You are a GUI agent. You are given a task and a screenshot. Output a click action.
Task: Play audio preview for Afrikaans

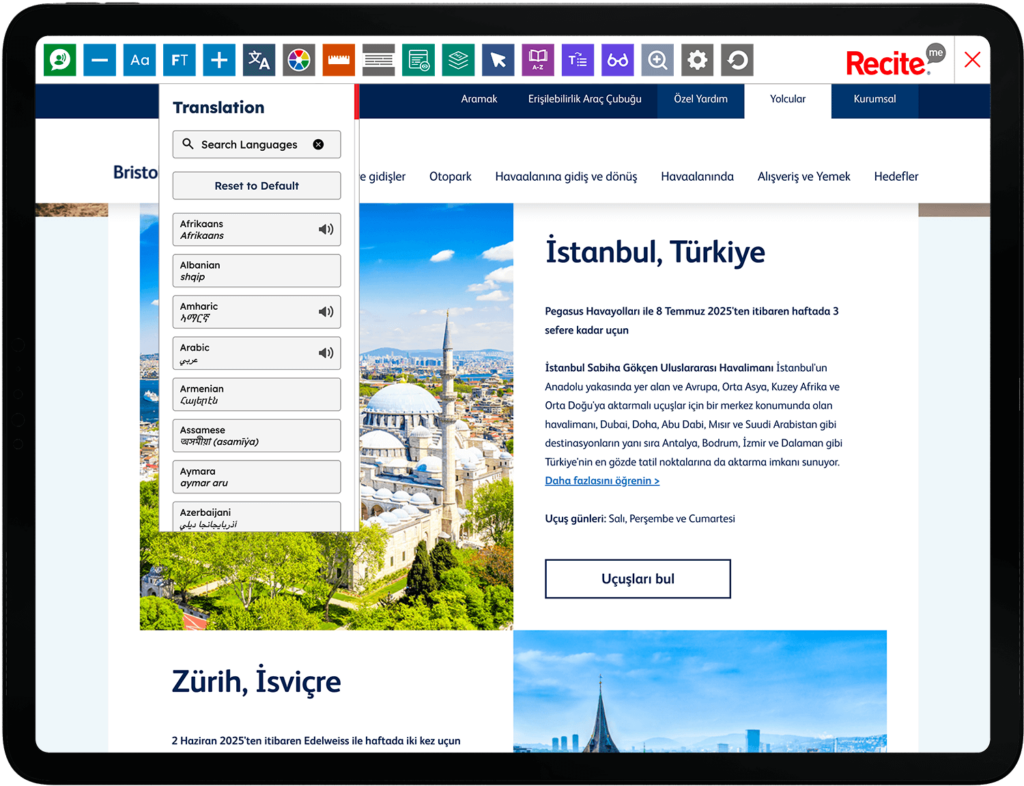(x=326, y=229)
